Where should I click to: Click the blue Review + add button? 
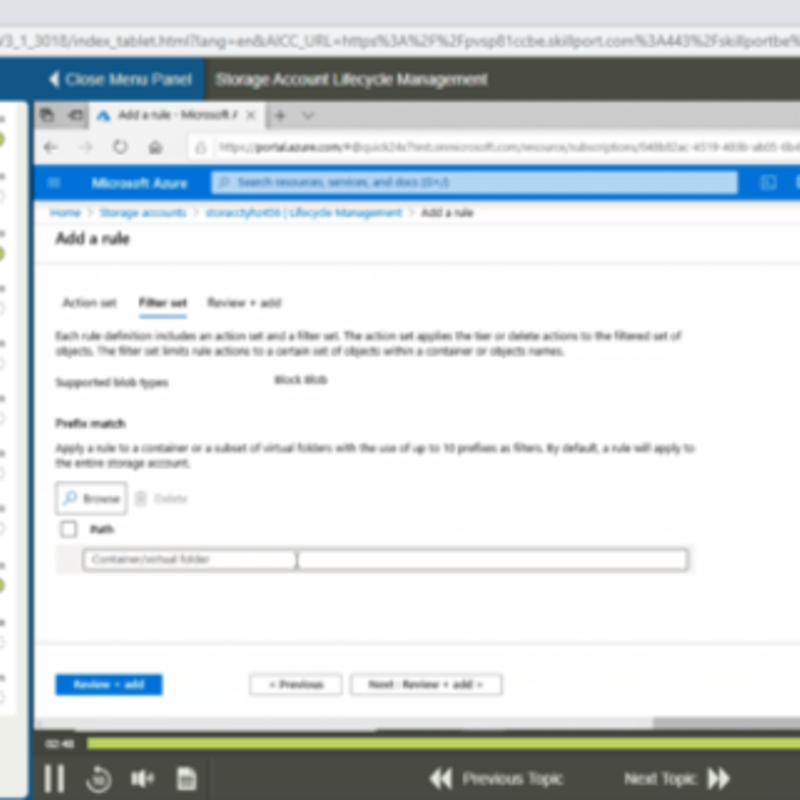pos(109,685)
